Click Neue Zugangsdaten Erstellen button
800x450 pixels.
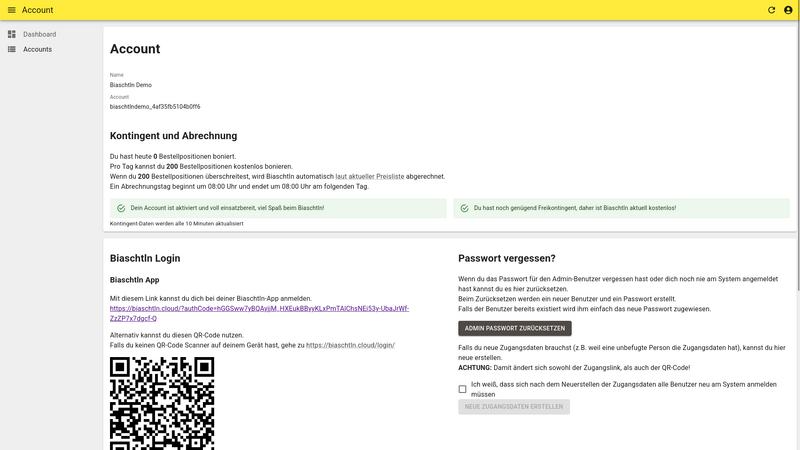tap(514, 407)
